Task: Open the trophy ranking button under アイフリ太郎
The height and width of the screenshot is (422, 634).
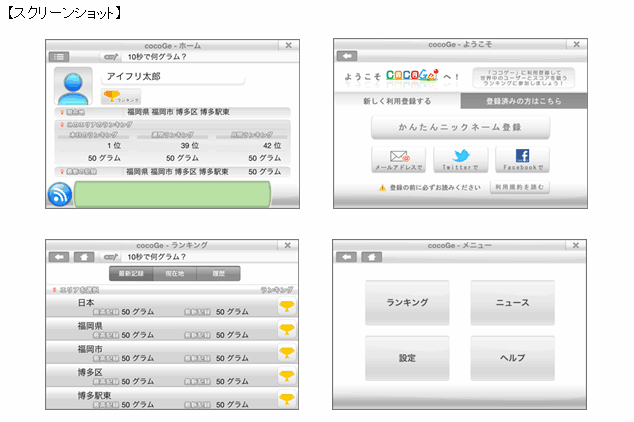Action: pyautogui.click(x=121, y=97)
